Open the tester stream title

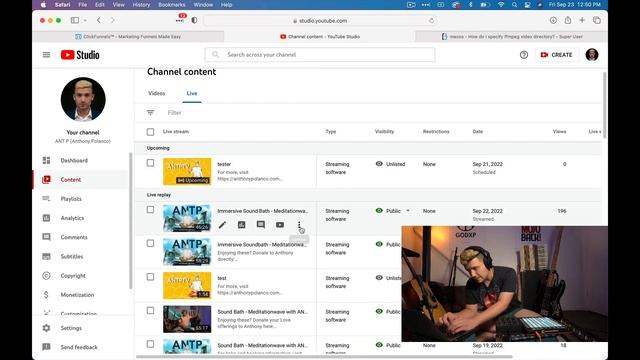224,164
